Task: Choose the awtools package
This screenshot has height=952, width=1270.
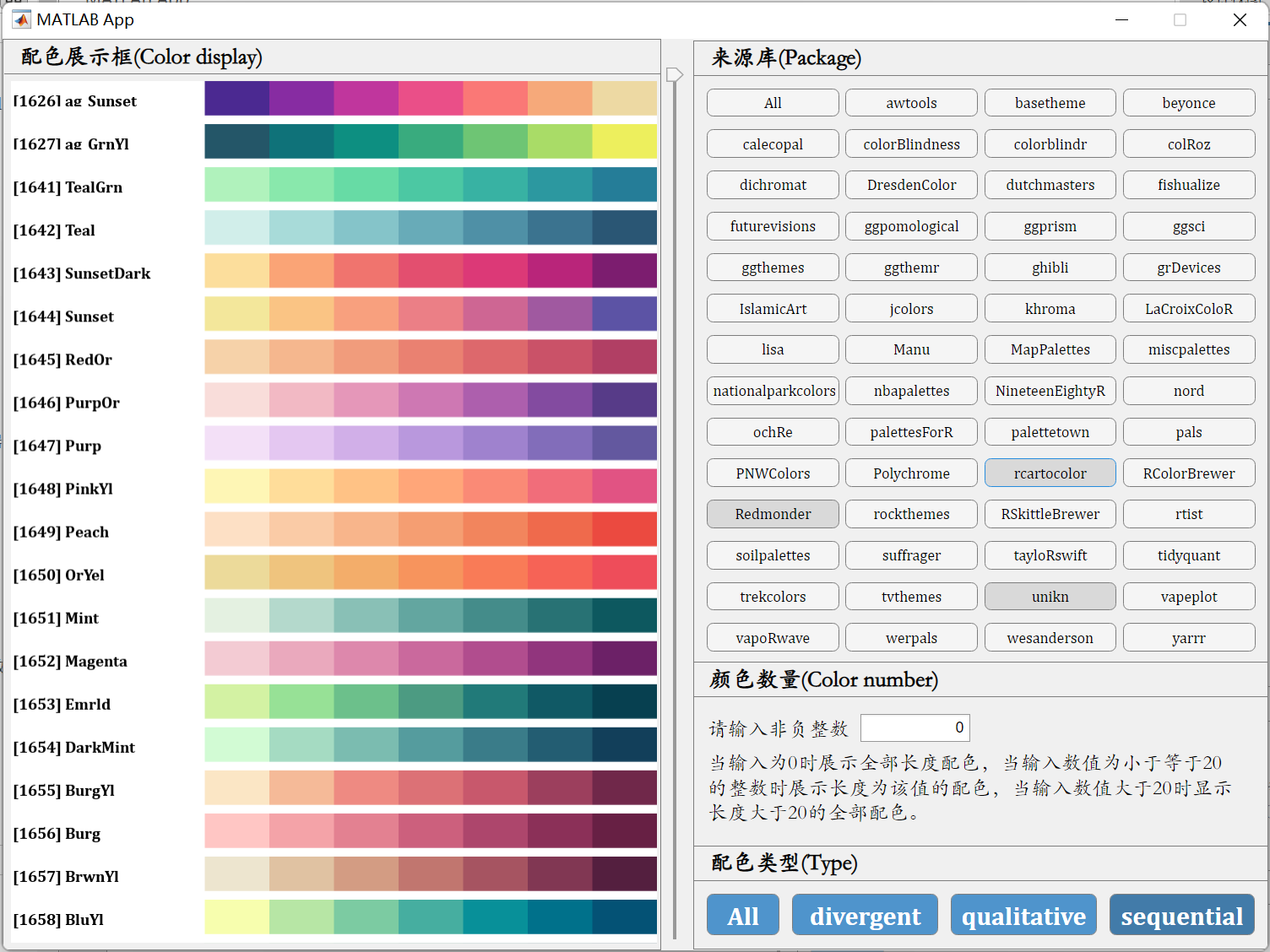Action: pyautogui.click(x=911, y=103)
